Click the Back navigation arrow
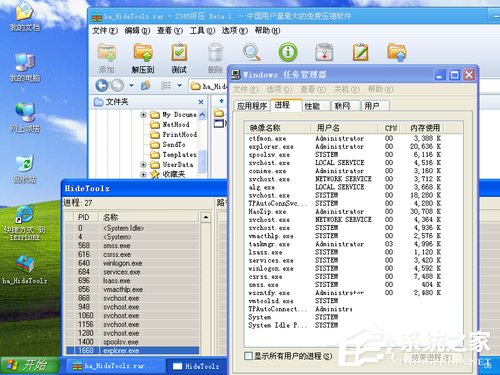Screen dimensions: 500x375 tap(102, 86)
